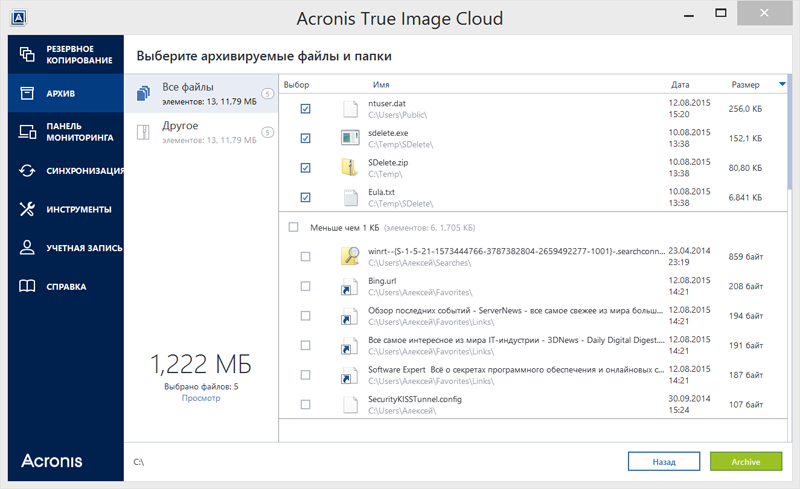Screen dimensions: 800x489
Task: Click the ntuser.dat file name
Action: (387, 104)
